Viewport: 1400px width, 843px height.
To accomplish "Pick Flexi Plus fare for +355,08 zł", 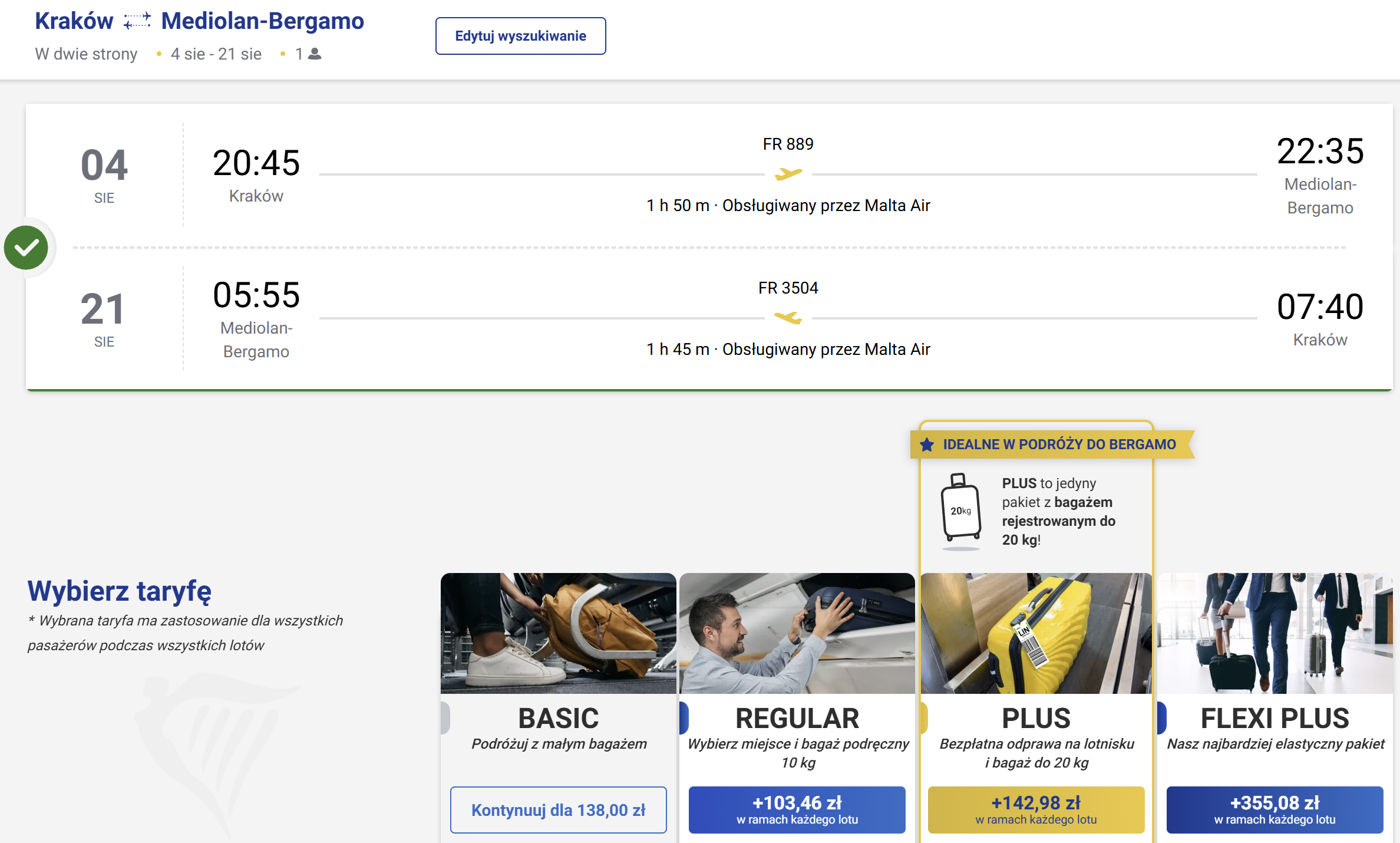I will pyautogui.click(x=1274, y=810).
